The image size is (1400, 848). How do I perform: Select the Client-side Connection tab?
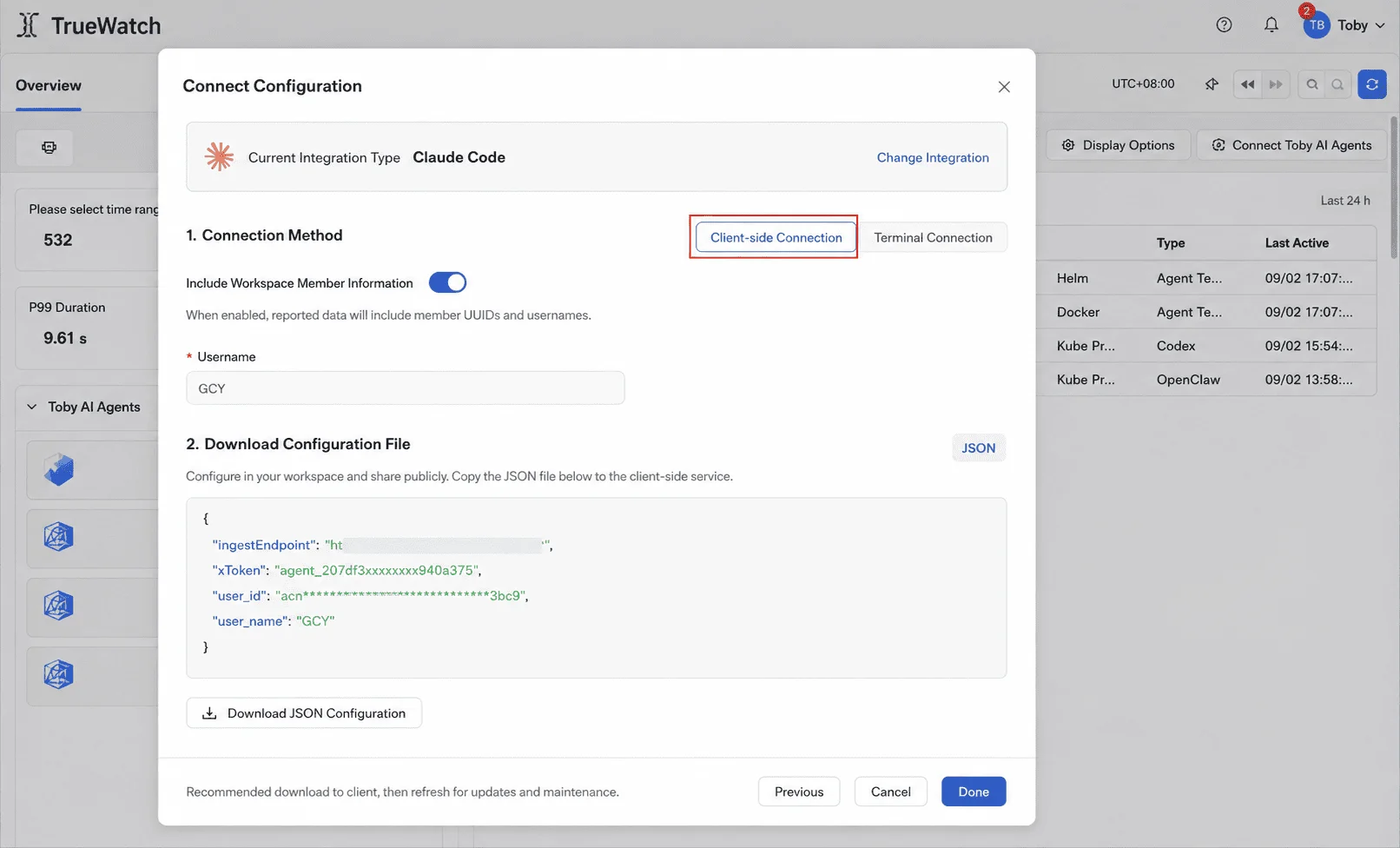[776, 237]
